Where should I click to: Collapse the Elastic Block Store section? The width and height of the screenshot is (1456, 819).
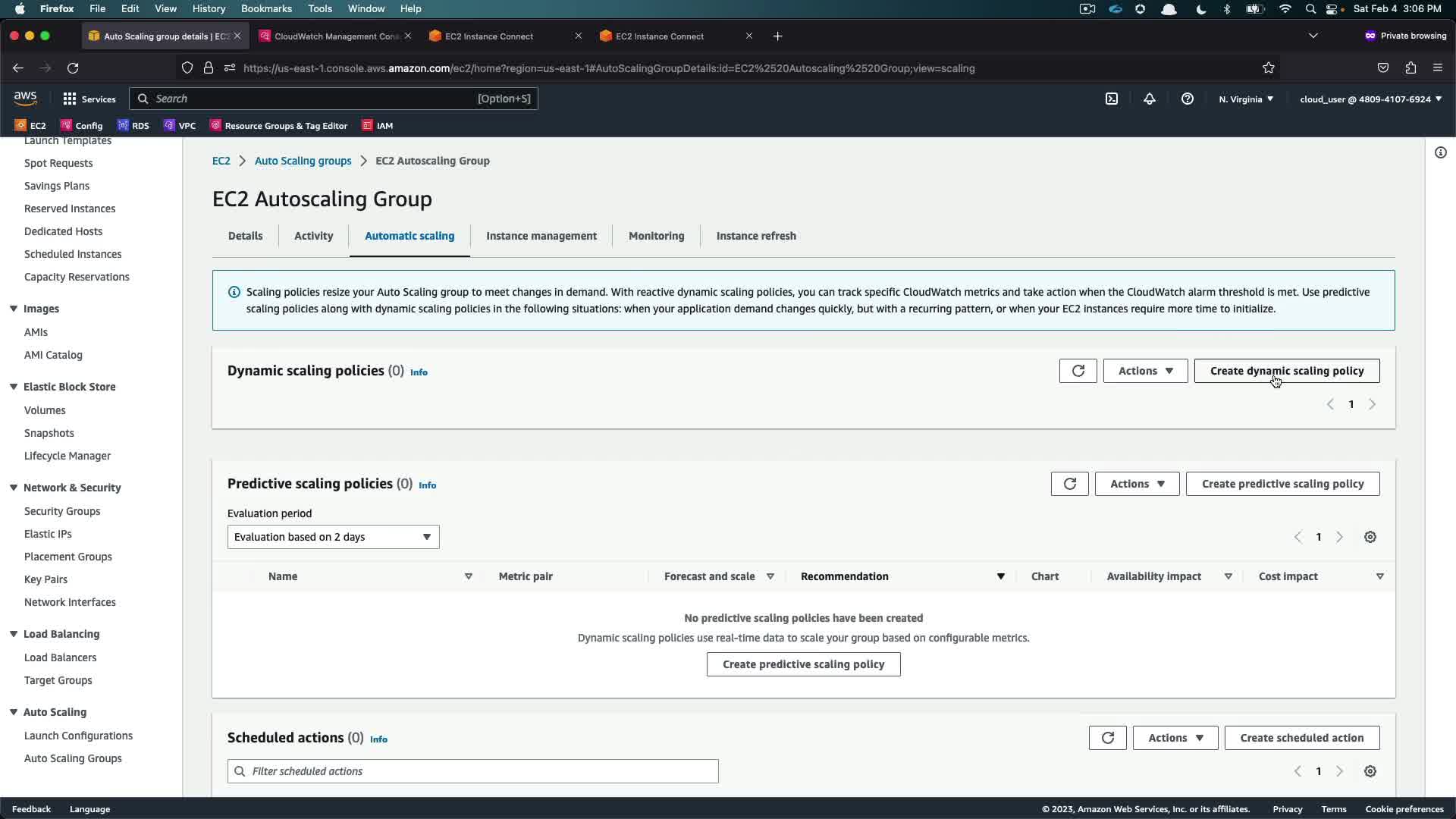pos(14,387)
